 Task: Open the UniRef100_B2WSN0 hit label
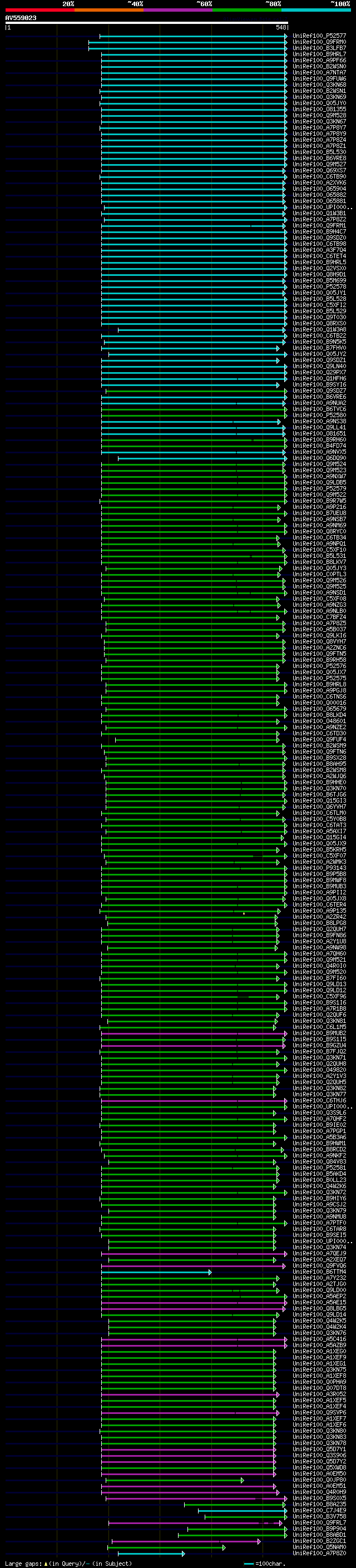(x=319, y=66)
